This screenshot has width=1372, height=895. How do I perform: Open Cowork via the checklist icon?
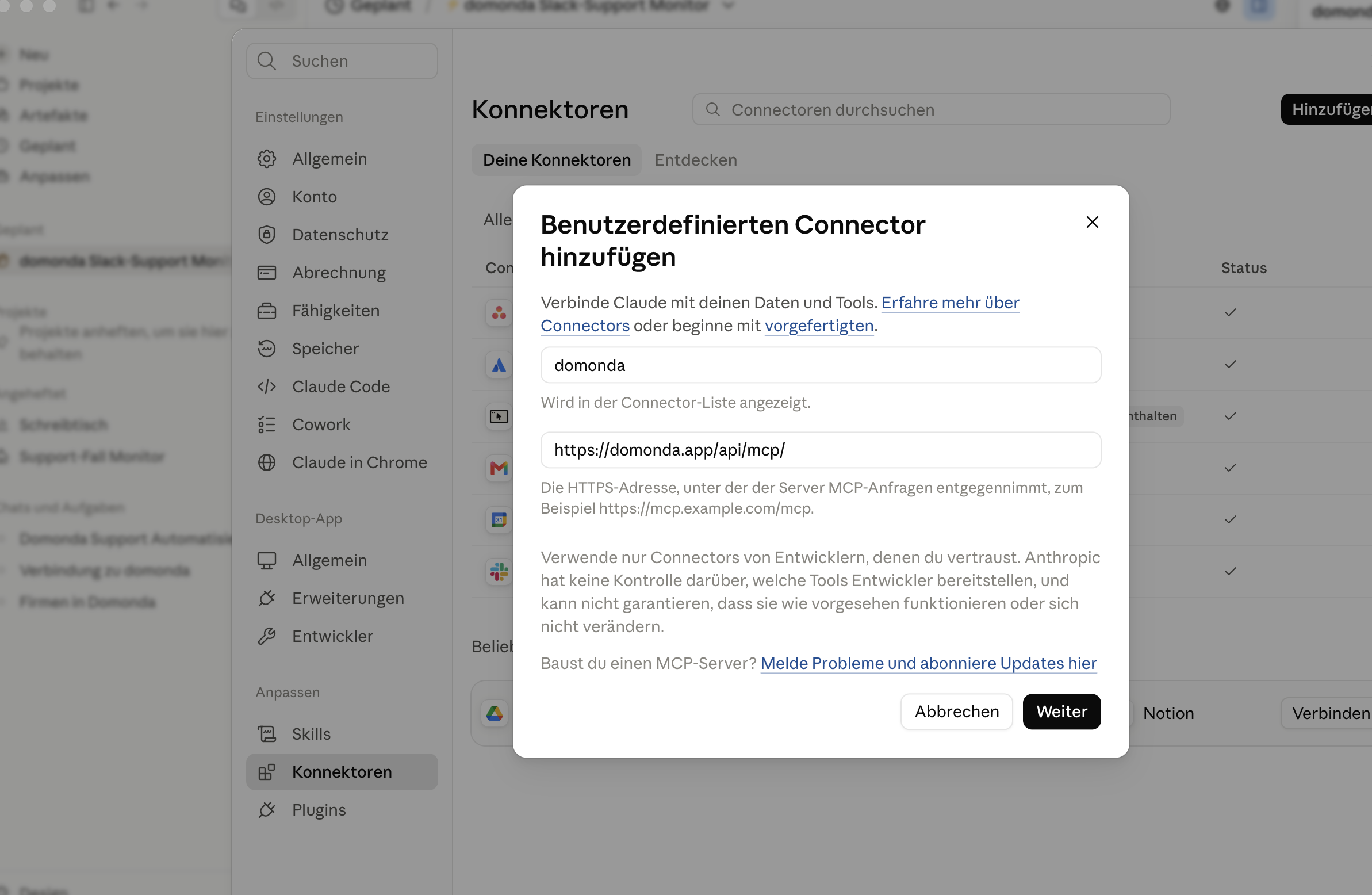(266, 425)
